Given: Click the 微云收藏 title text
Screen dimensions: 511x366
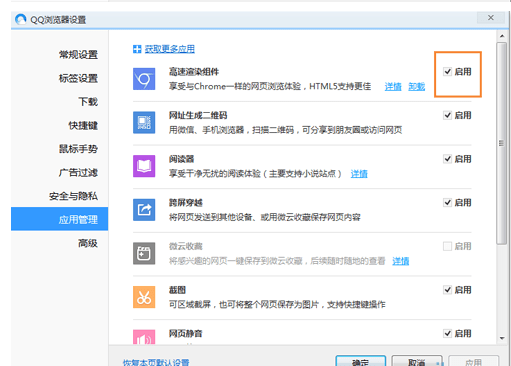Looking at the screenshot, I should click(186, 246).
